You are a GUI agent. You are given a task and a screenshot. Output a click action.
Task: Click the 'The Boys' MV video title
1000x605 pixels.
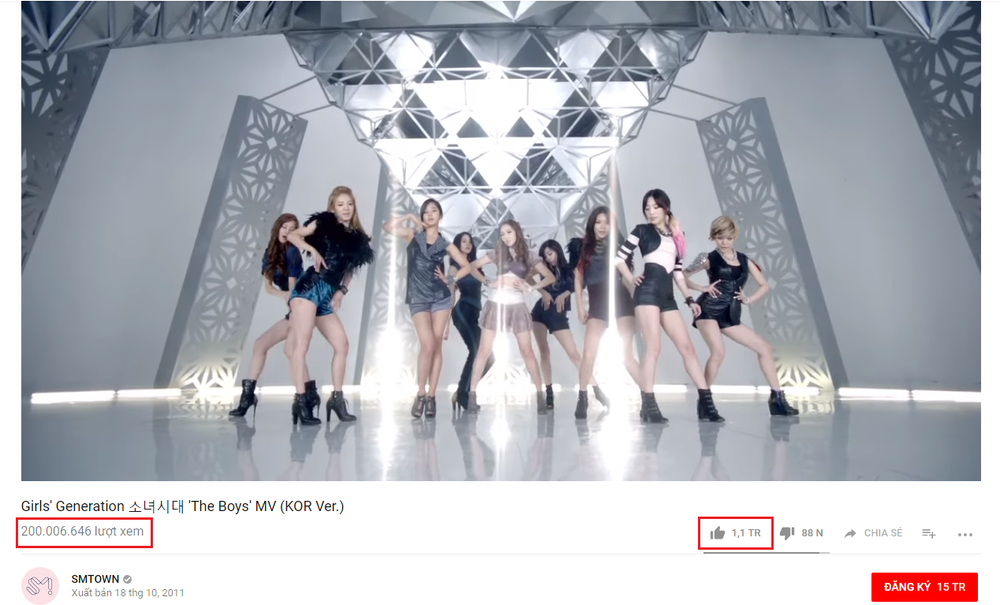click(x=182, y=506)
